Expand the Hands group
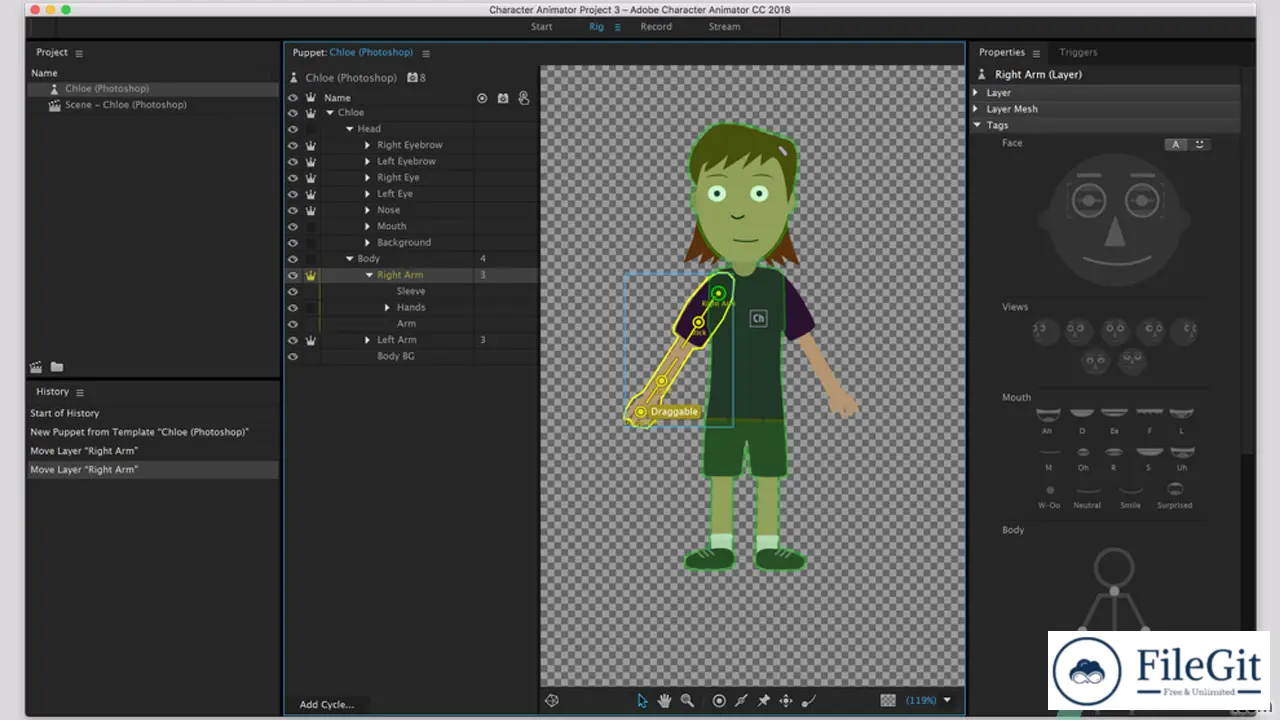This screenshot has height=720, width=1280. [x=388, y=307]
